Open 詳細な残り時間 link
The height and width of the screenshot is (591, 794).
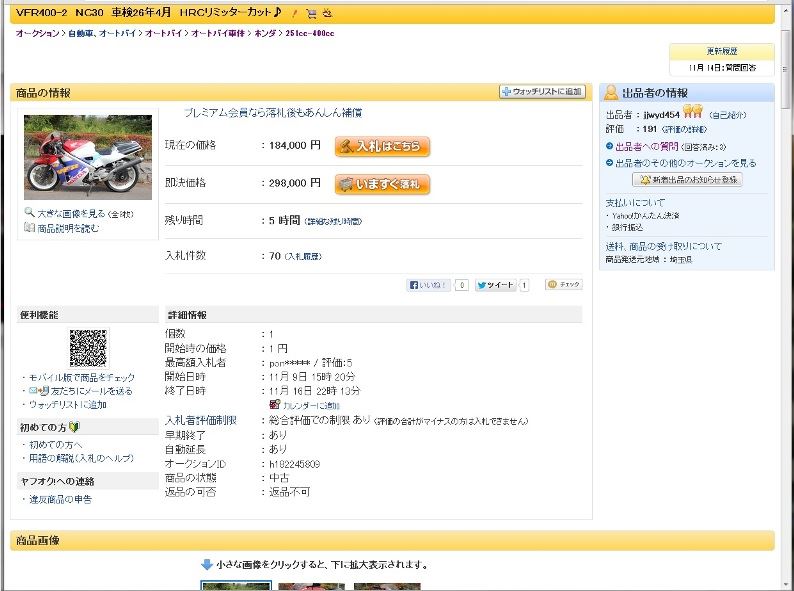(x=334, y=221)
